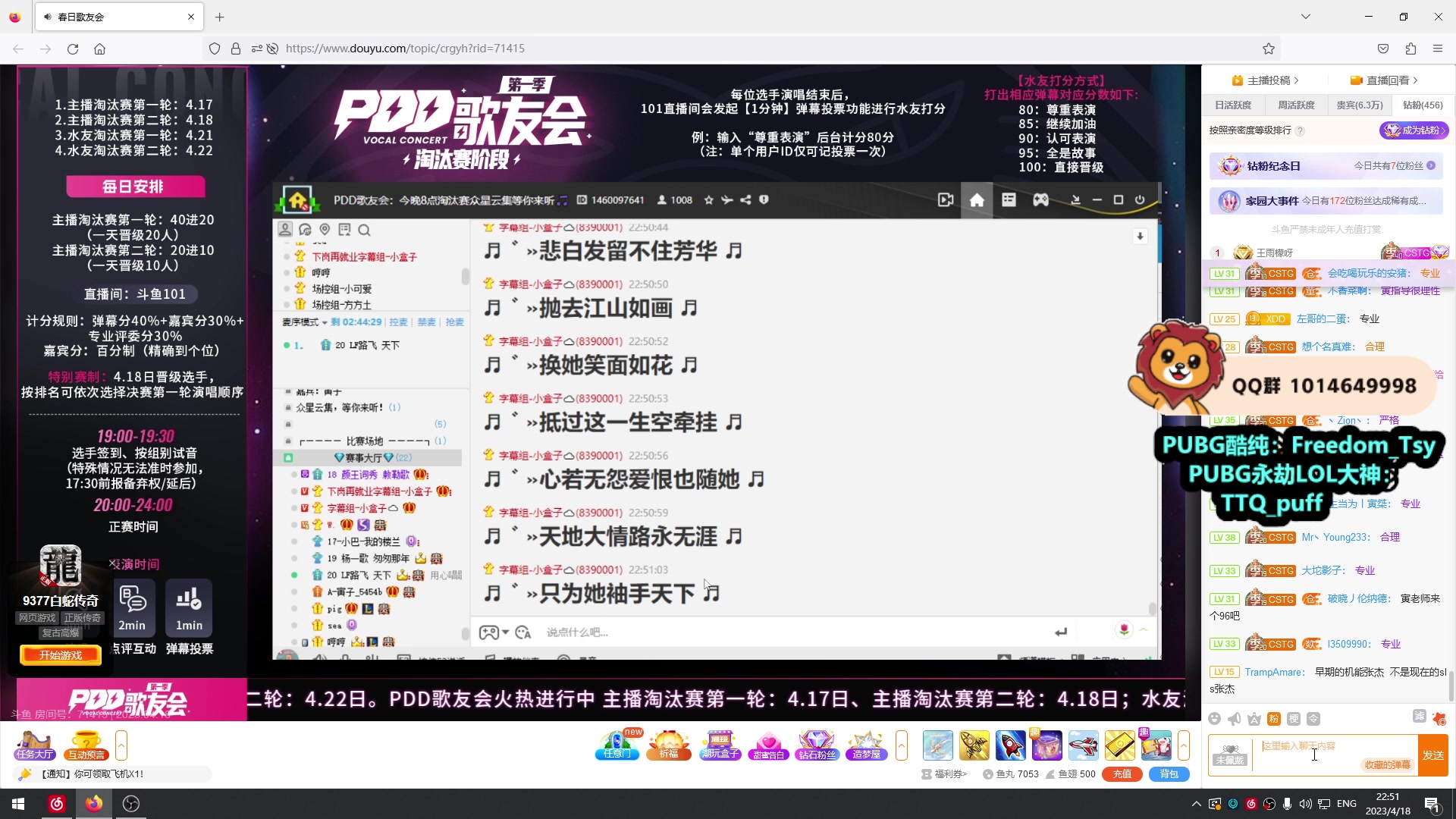Bookmark this page with the star icon
This screenshot has height=819, width=1456.
[1269, 49]
